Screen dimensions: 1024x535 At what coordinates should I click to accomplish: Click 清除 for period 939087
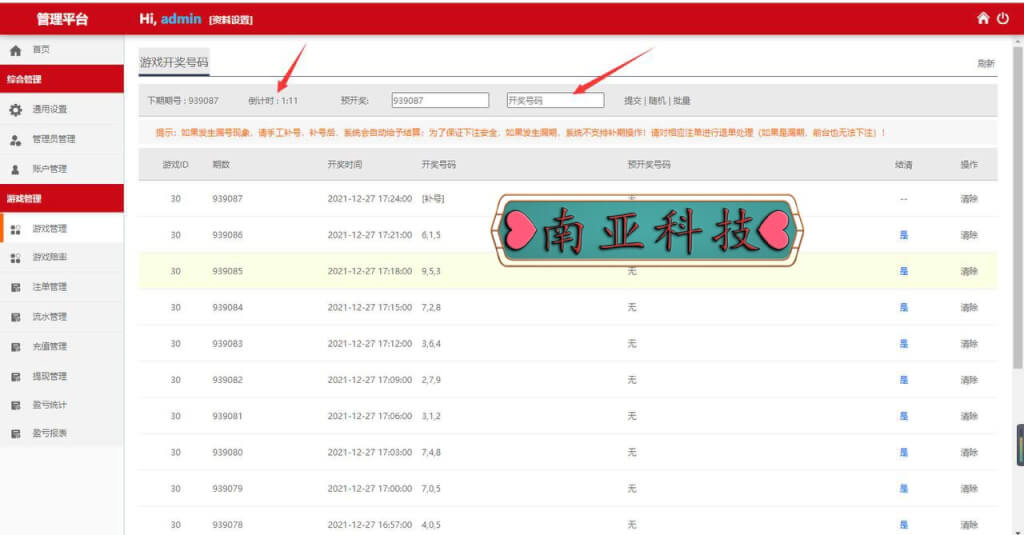pos(969,199)
